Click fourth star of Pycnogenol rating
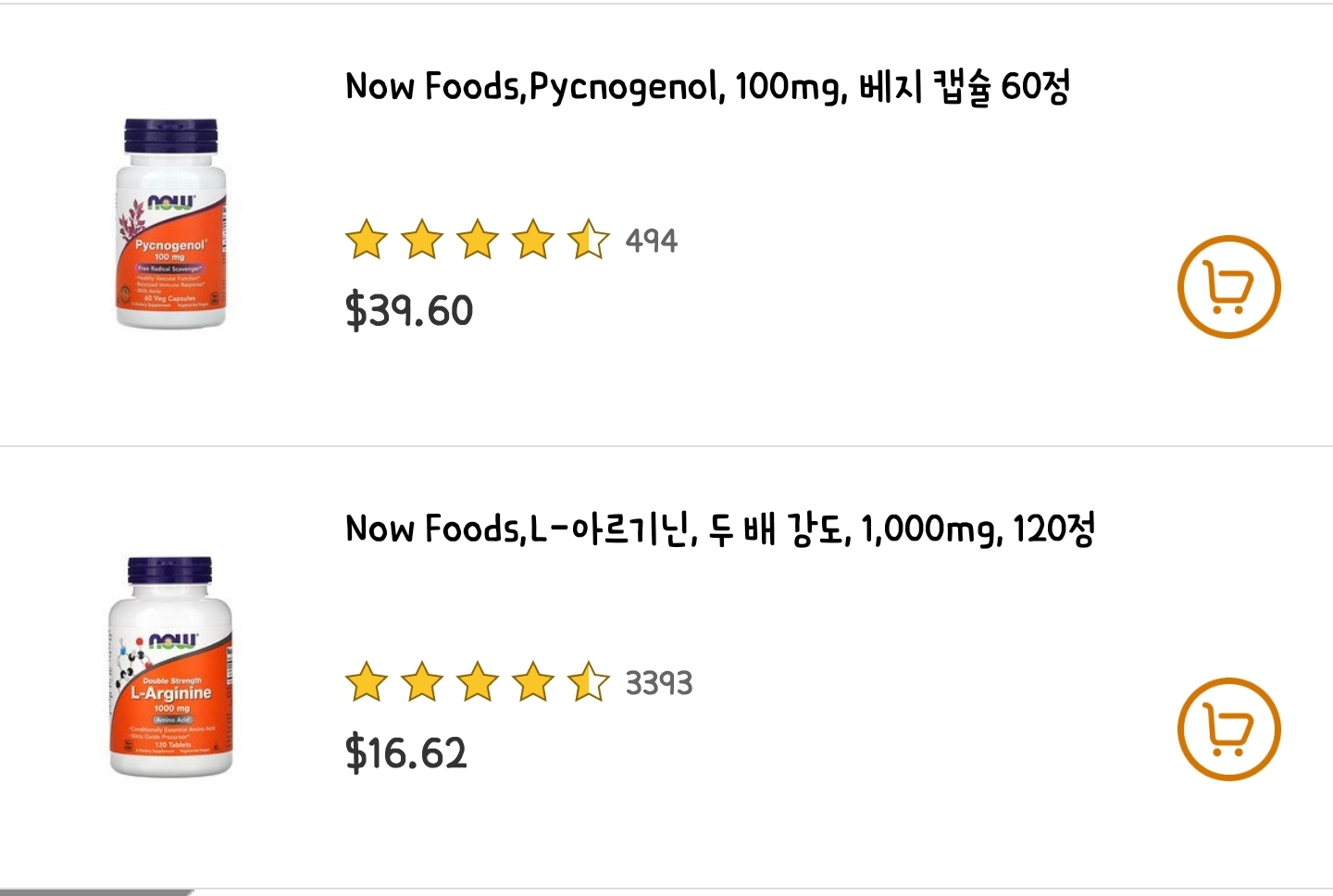This screenshot has height=896, width=1333. [x=533, y=240]
